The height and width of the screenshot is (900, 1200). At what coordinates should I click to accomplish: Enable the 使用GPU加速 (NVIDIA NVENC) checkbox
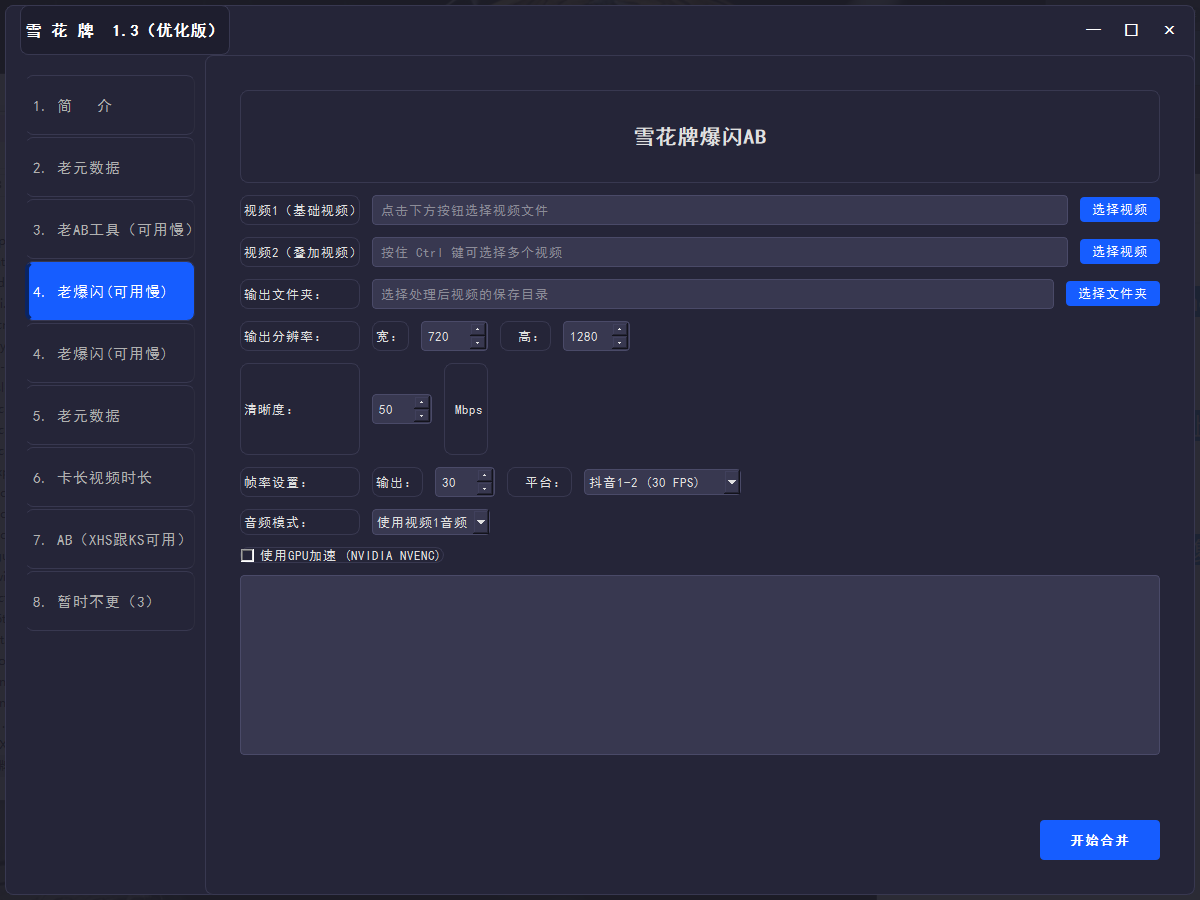tap(247, 554)
